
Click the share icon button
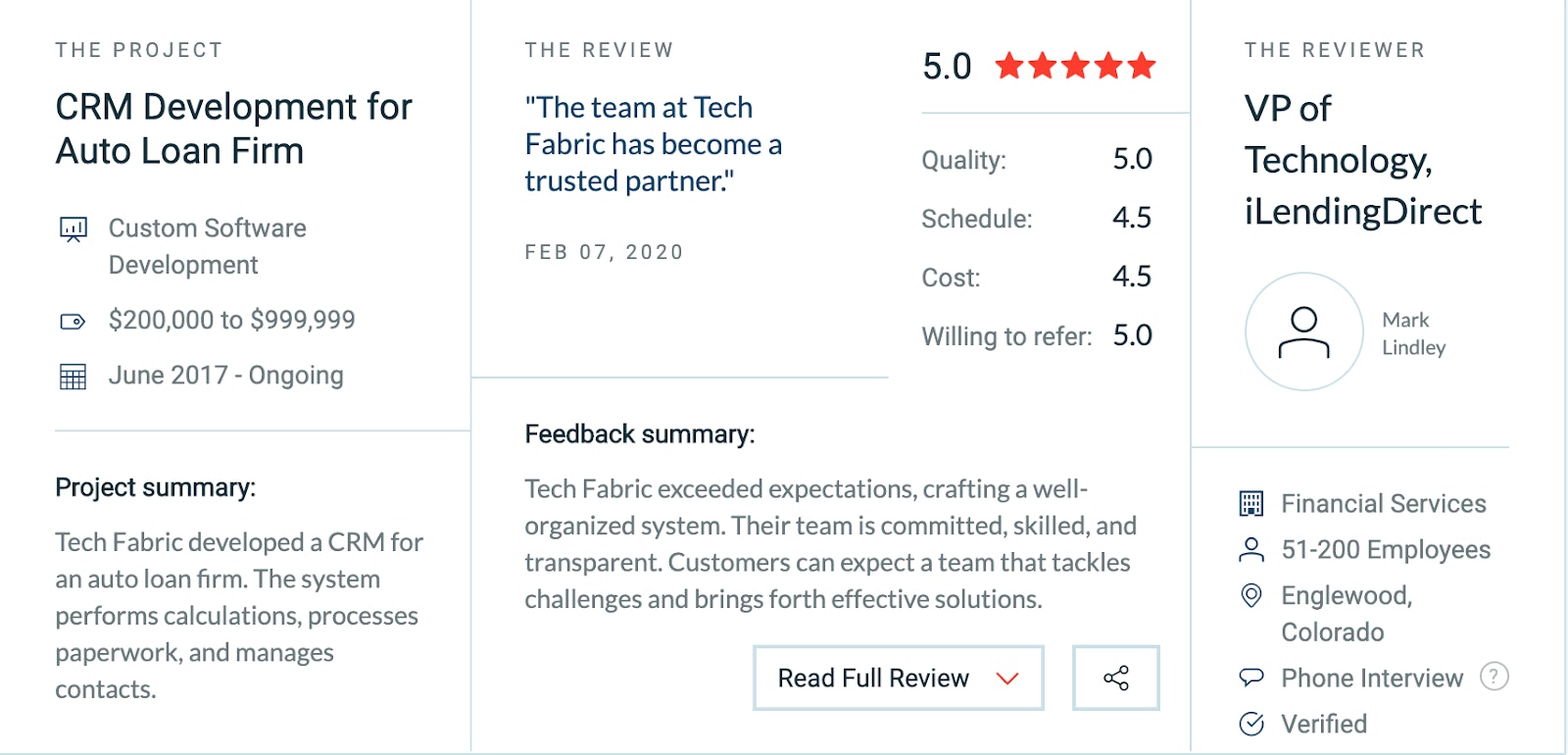click(1116, 678)
